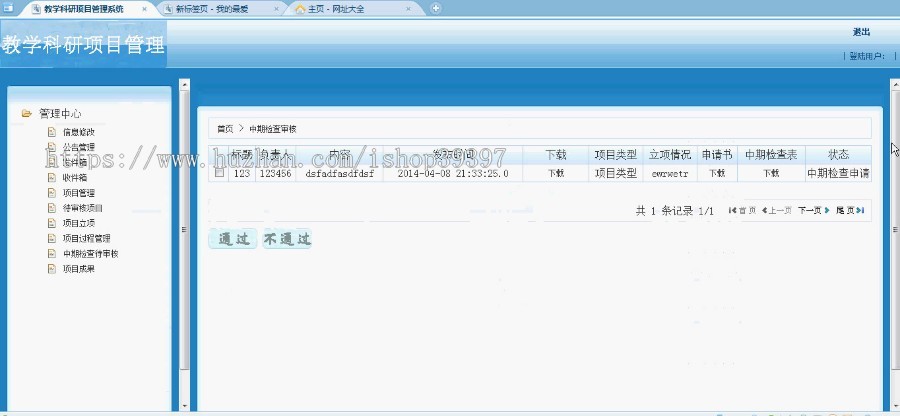The image size is (900, 416).
Task: Click the browser menu icon at top-left
Action: coord(8,8)
